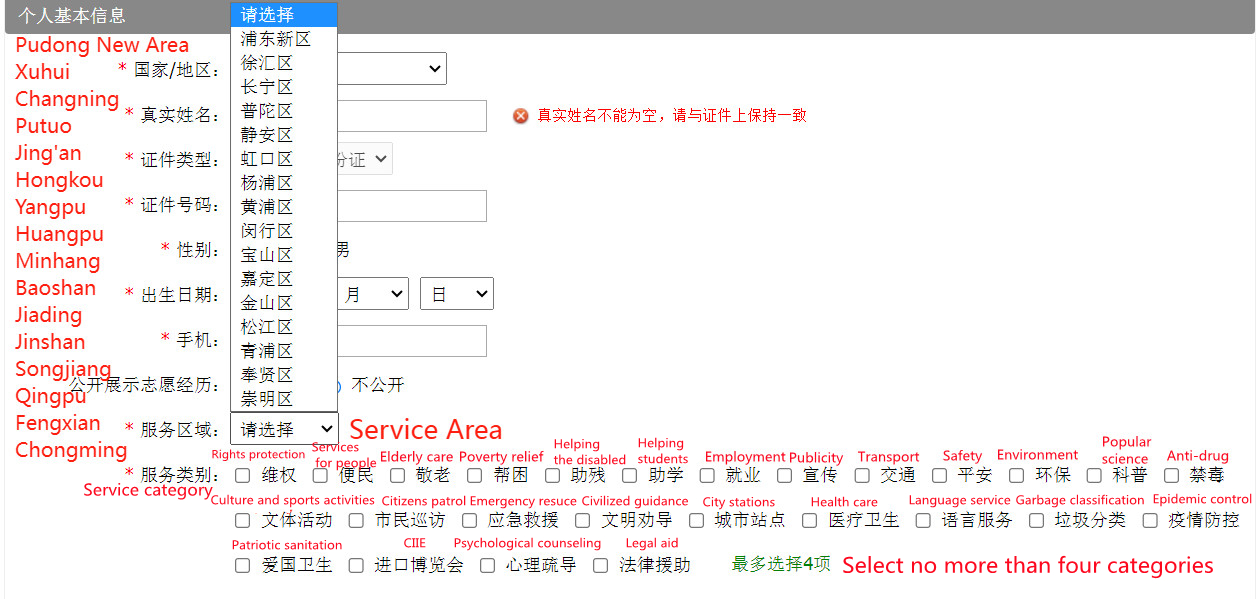This screenshot has width=1256, height=599.
Task: Click the 真实姓名不能为空 error message
Action: click(672, 115)
